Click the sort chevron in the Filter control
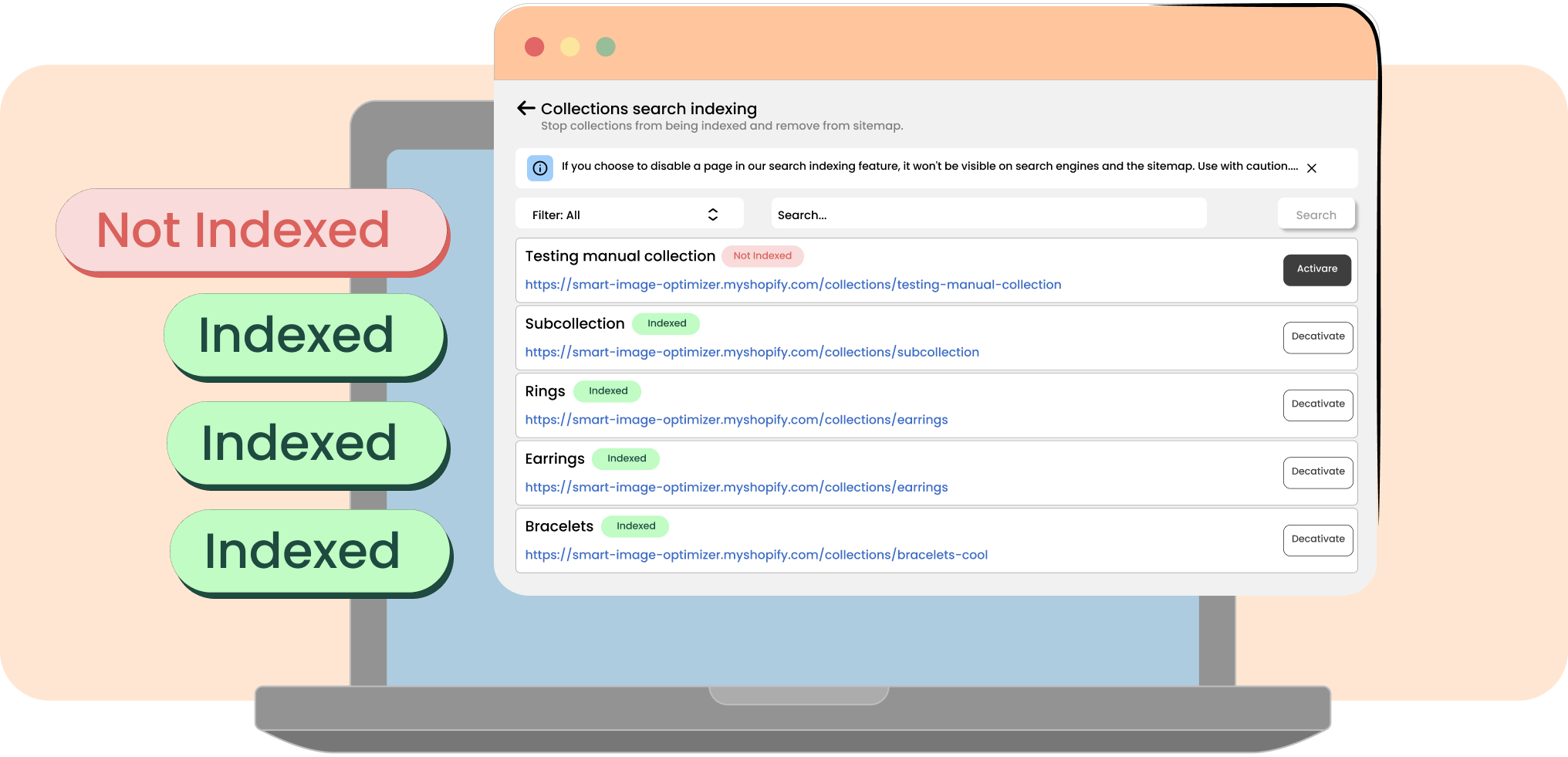Viewport: 1568px width, 757px height. tap(712, 214)
